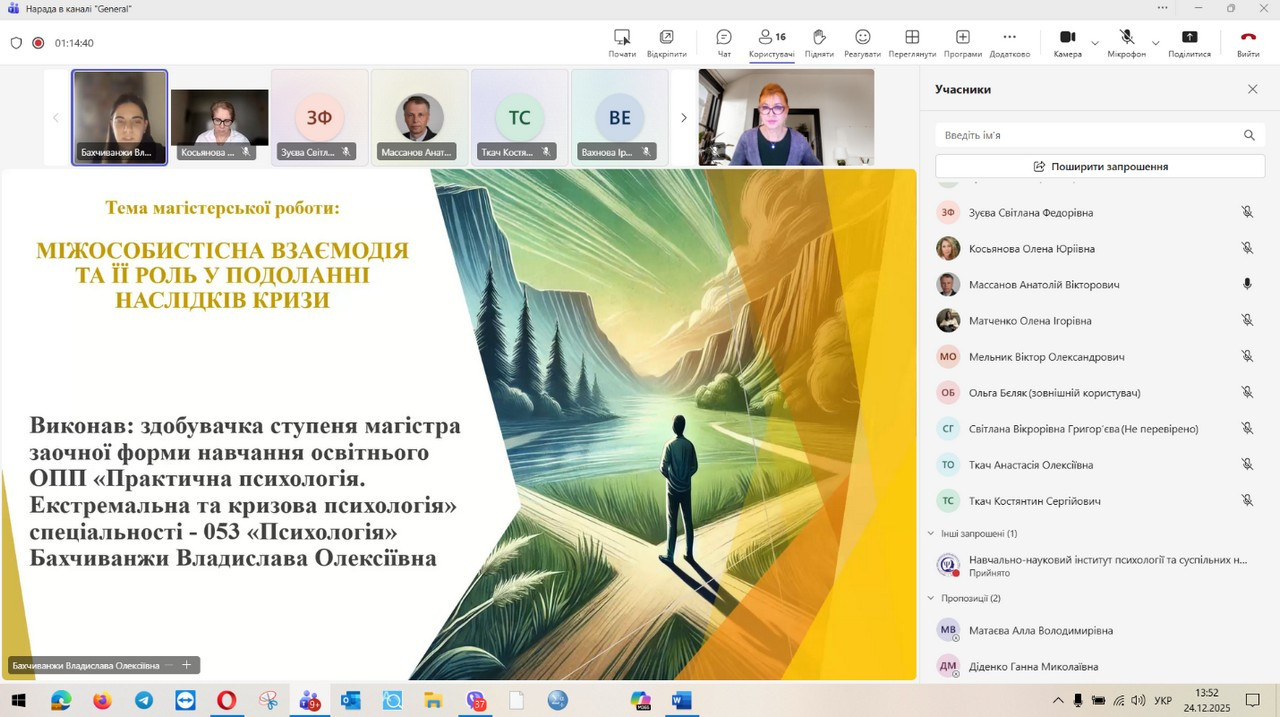
Task: Click the Введіть ім'я search field
Action: click(1099, 135)
